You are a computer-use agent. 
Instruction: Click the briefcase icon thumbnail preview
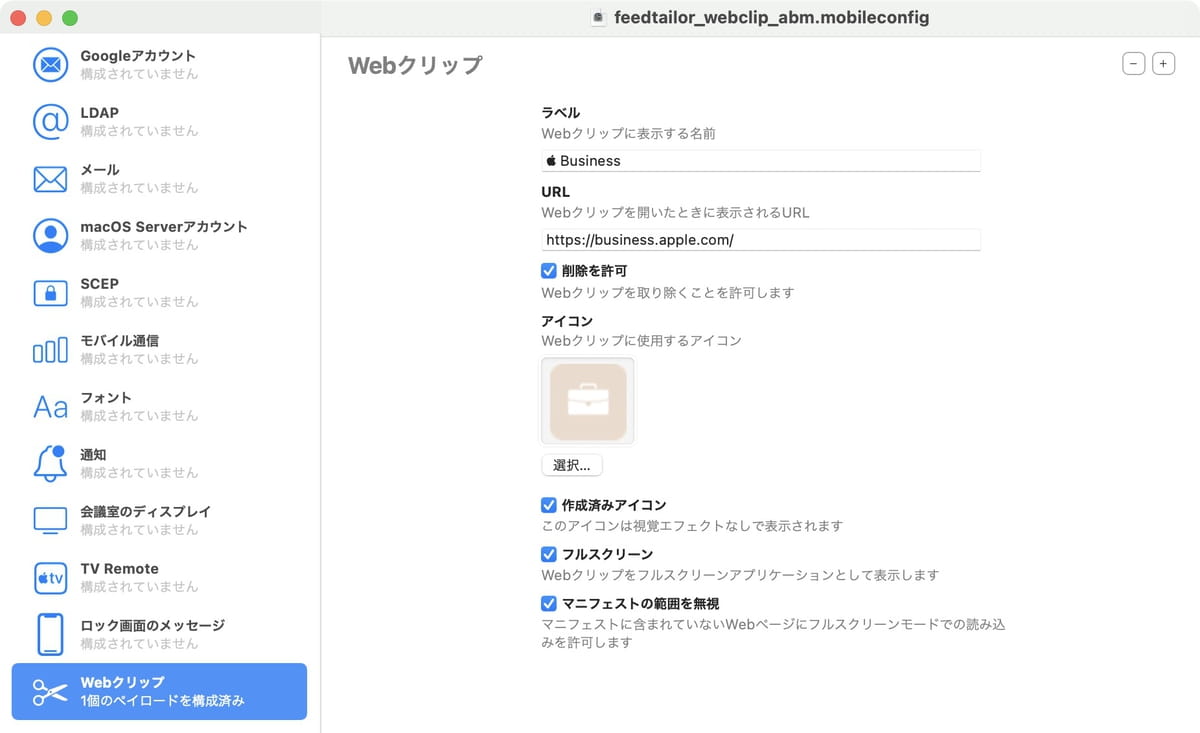588,402
